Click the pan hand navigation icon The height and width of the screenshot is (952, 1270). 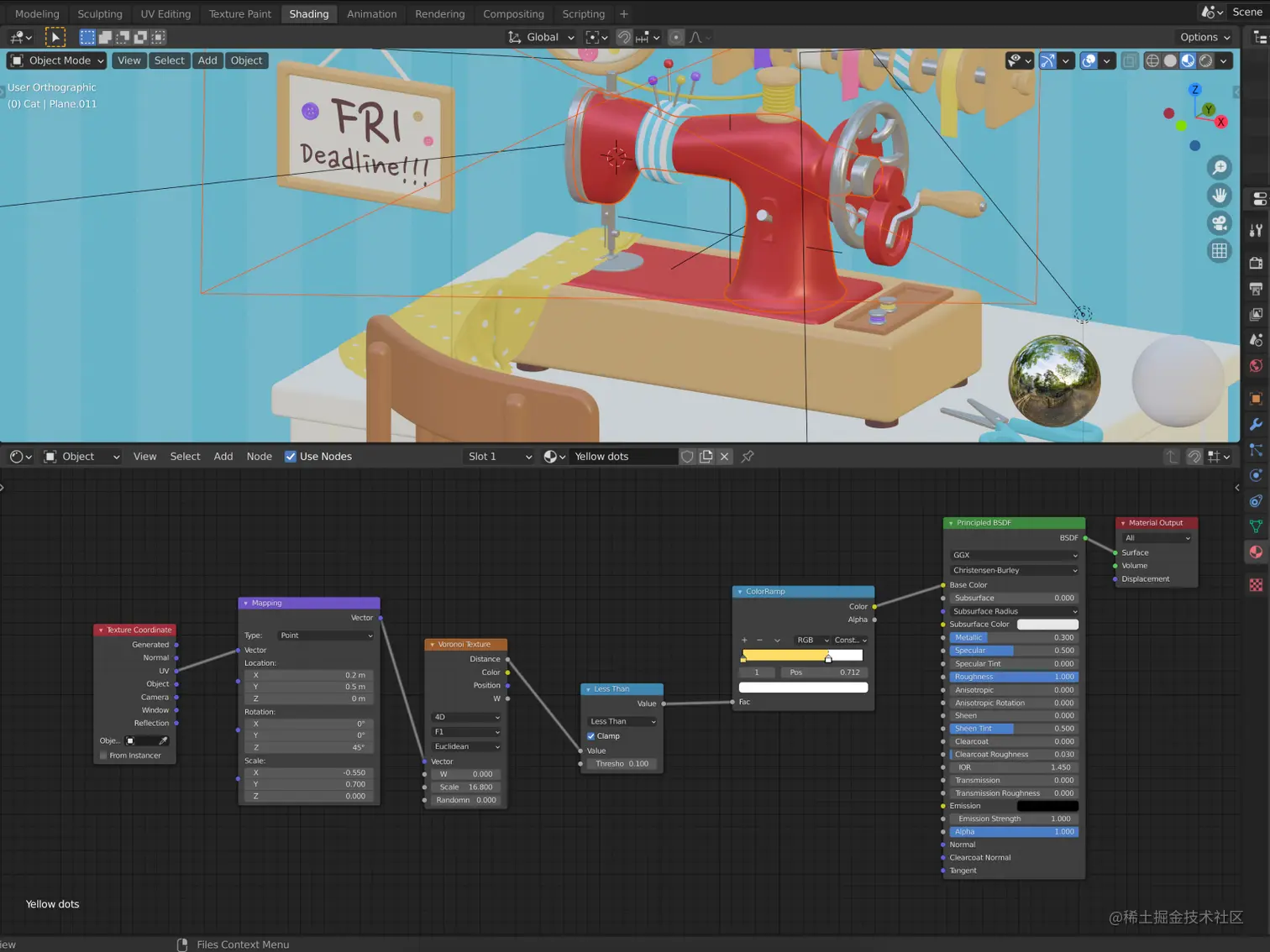tap(1220, 196)
